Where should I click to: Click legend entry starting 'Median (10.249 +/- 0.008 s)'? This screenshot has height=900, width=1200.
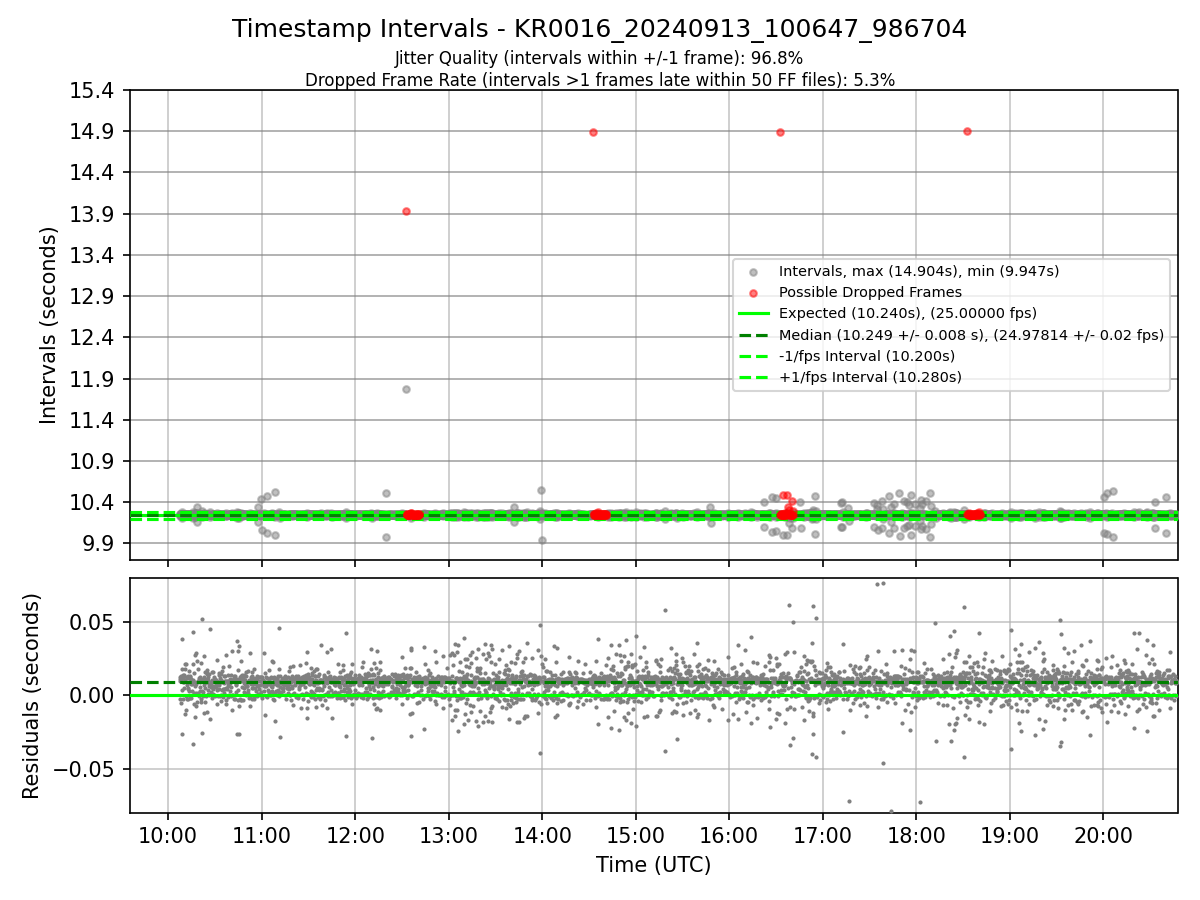971,335
